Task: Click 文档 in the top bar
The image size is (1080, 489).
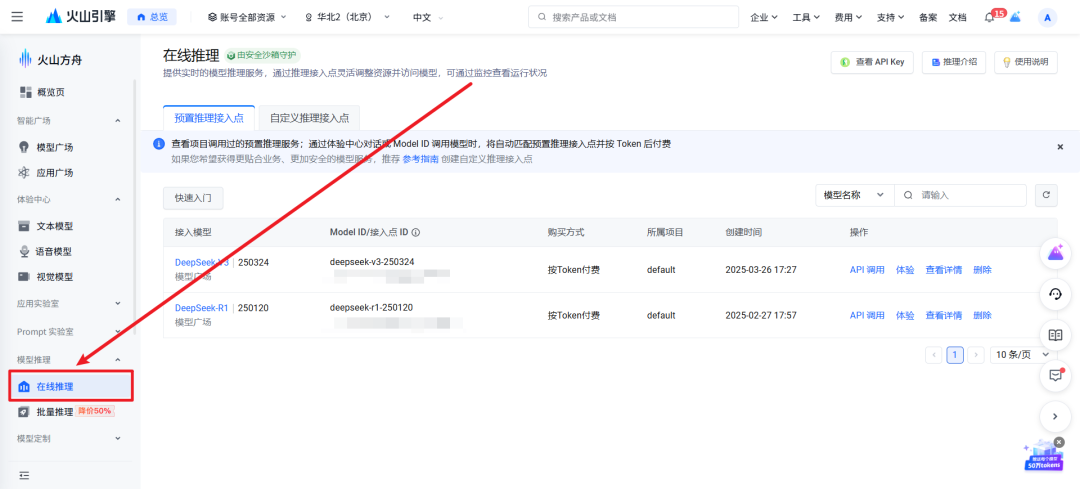Action: 957,17
